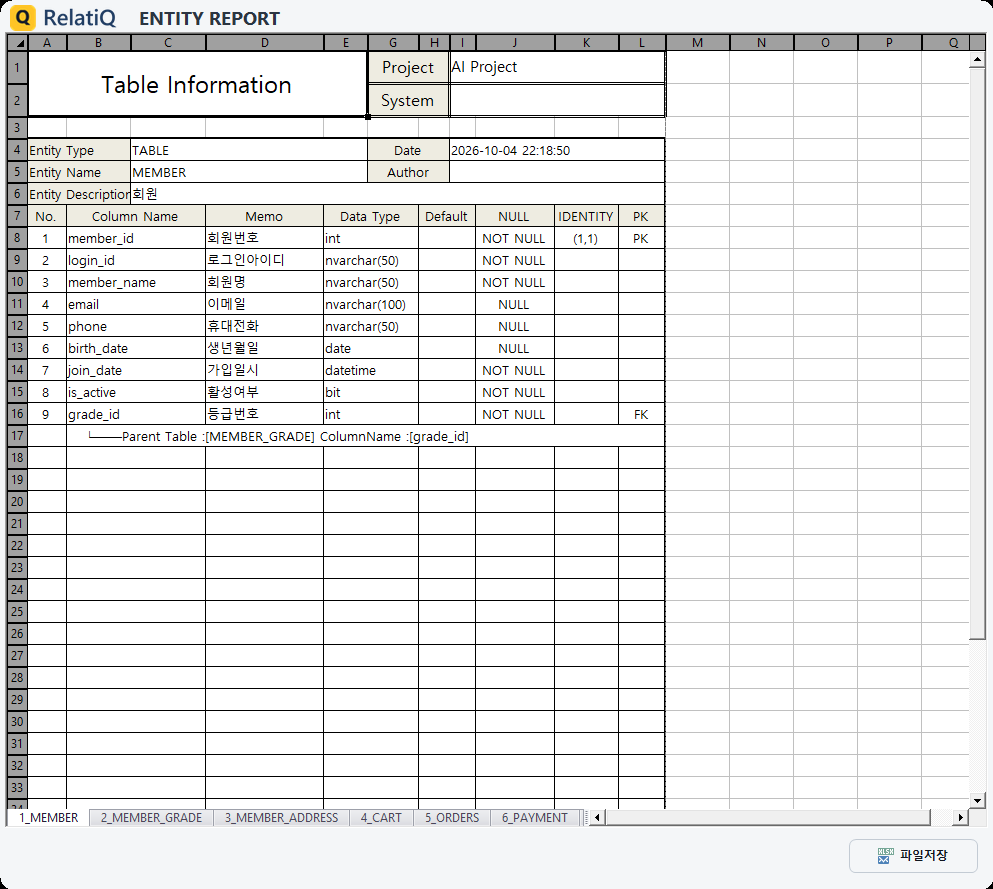
Task: Click the Data Type column heading cell
Action: 370,216
